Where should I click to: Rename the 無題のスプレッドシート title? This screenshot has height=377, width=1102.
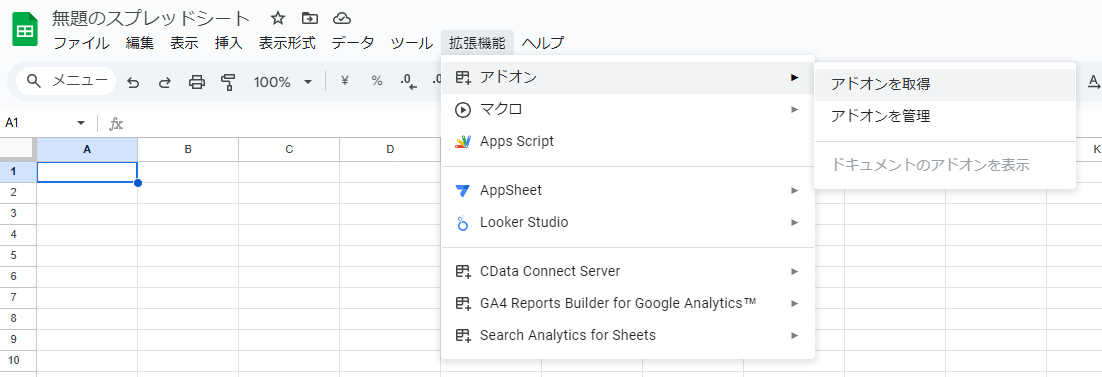(151, 18)
